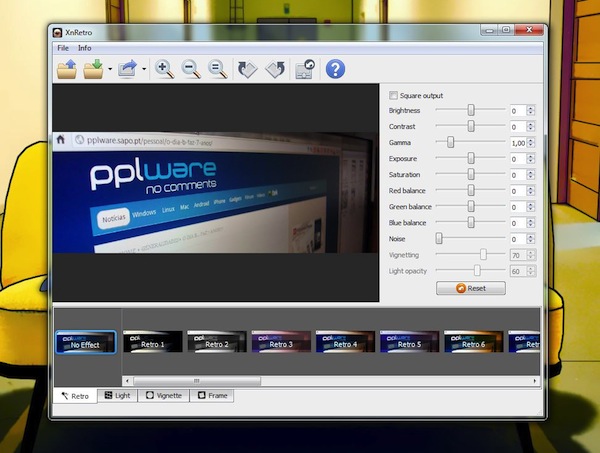Select the No Effect thumbnail
The height and width of the screenshot is (453, 600).
coord(86,342)
